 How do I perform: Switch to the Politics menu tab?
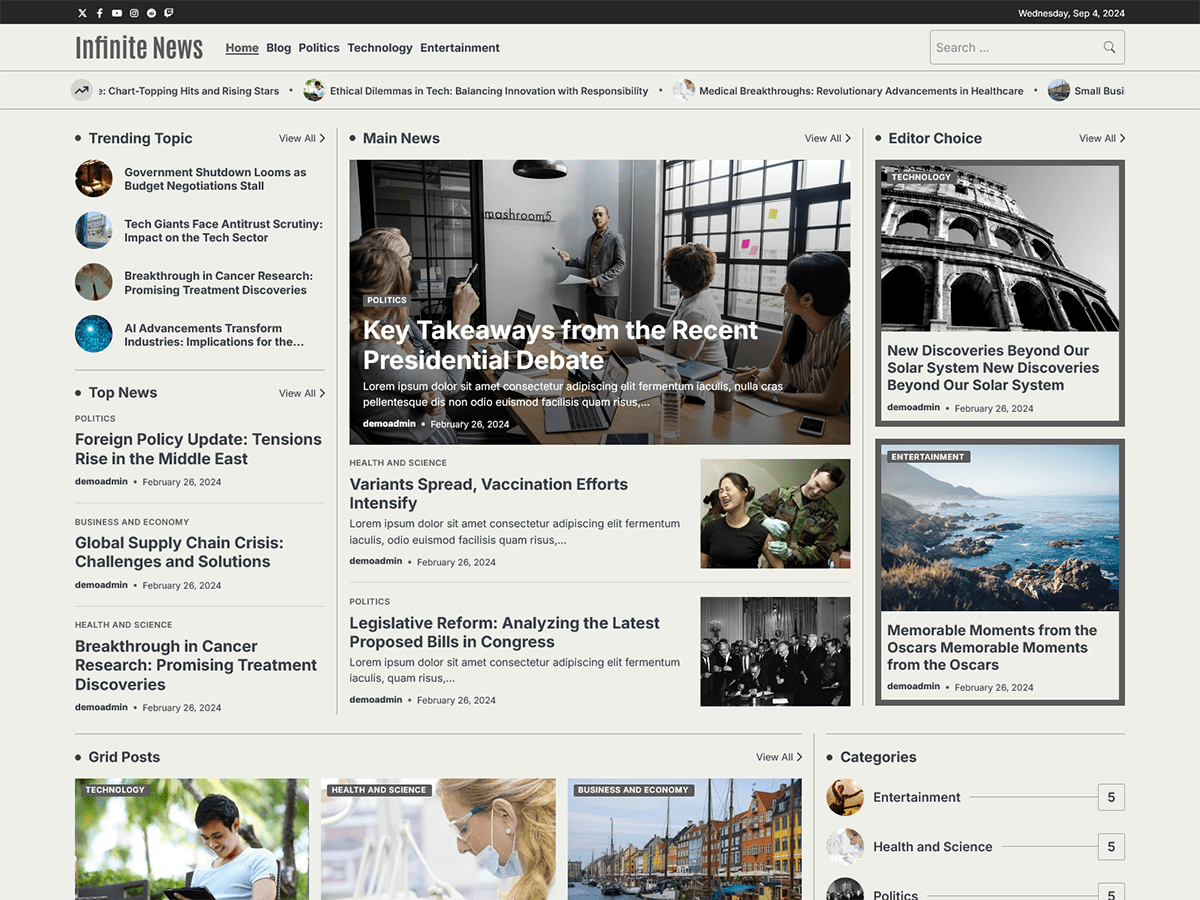pyautogui.click(x=319, y=47)
